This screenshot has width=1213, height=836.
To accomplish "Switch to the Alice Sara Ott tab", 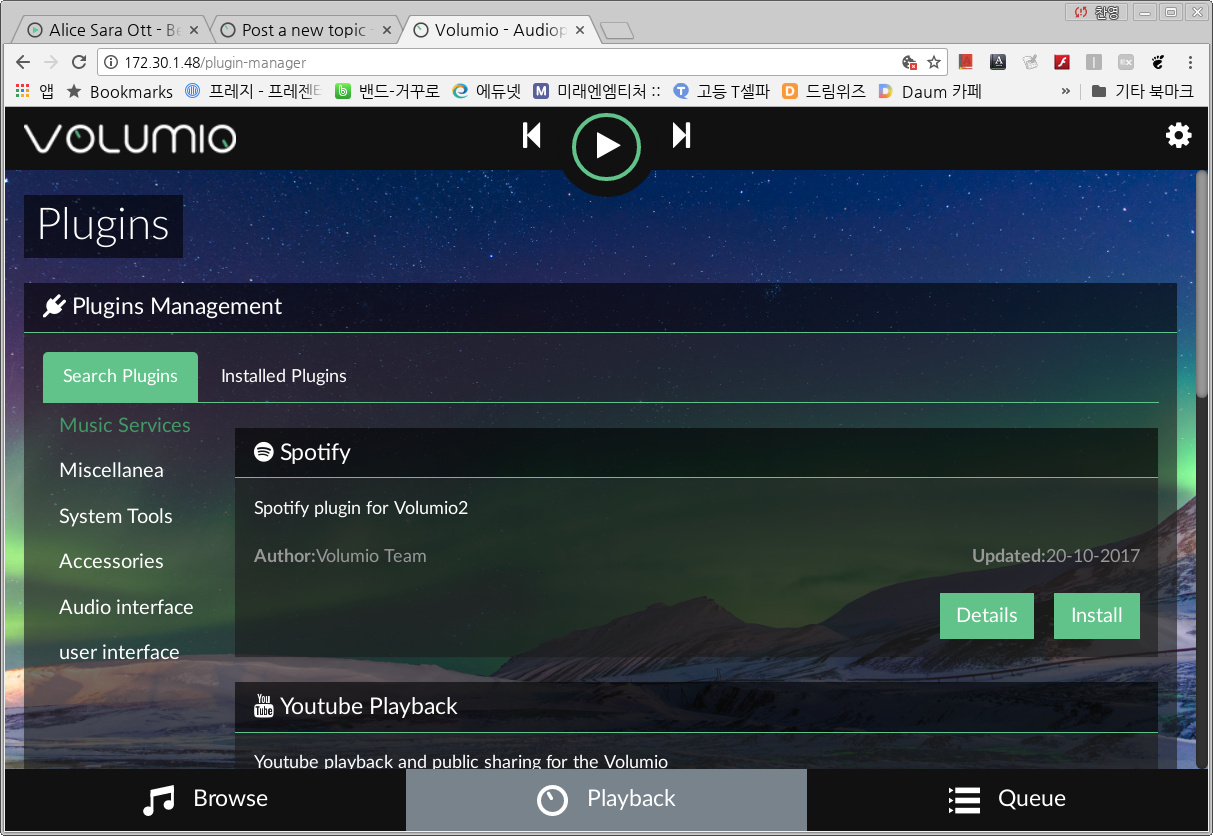I will (112, 30).
